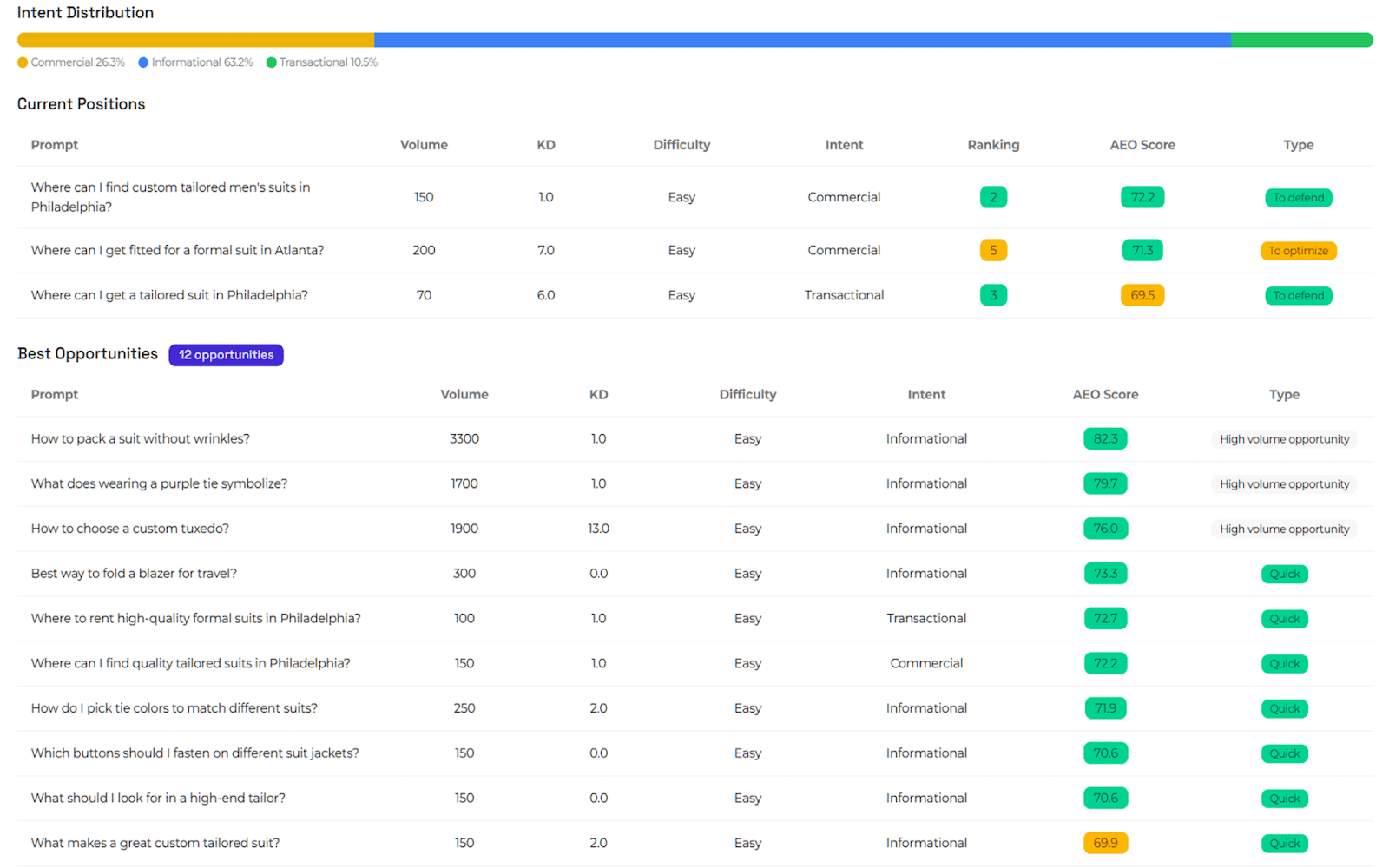Open 'How do I pick tie colors' prompt
Screen dimensions: 1389x868
pyautogui.click(x=174, y=708)
